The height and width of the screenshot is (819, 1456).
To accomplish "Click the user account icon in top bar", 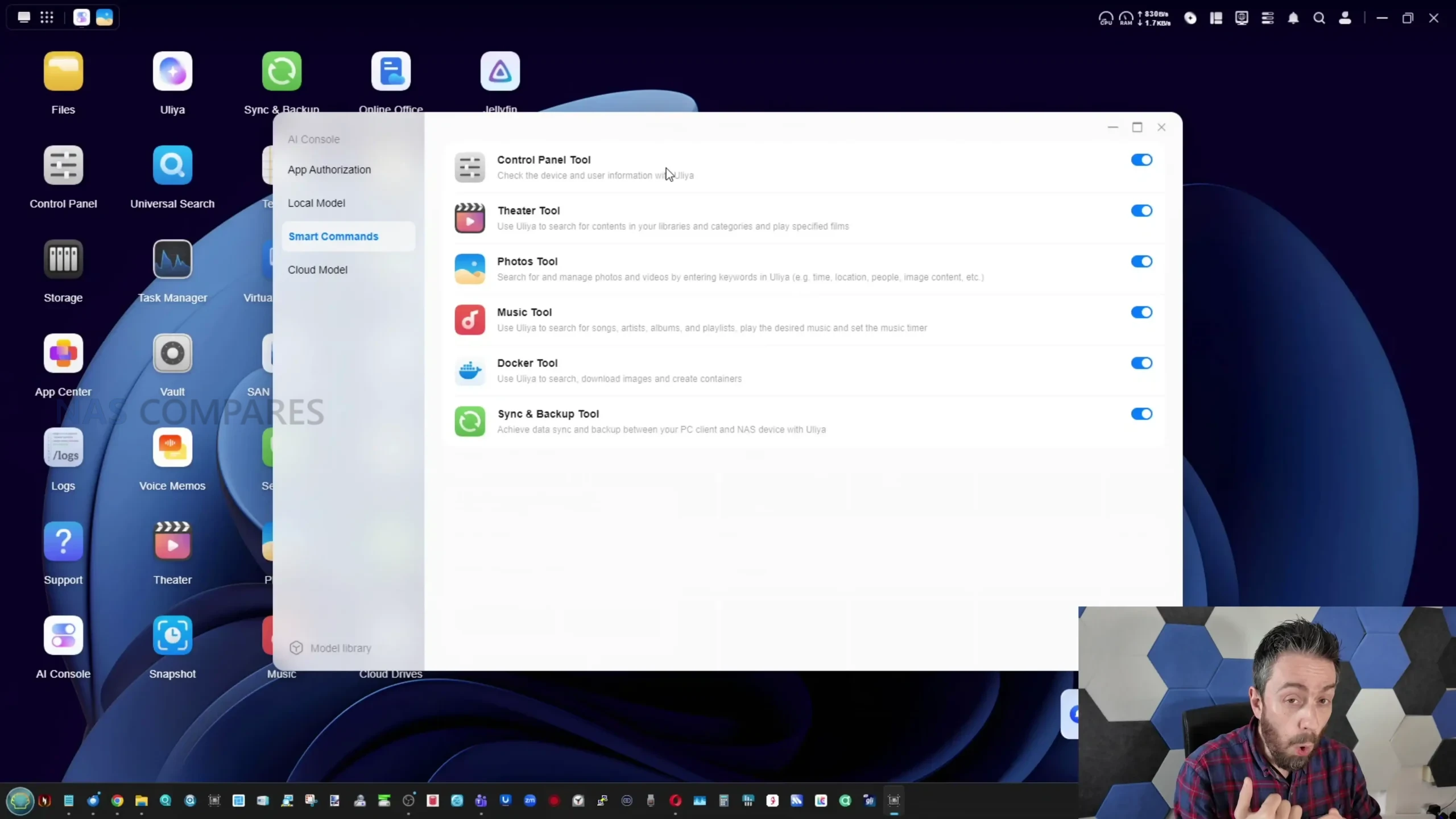I will [x=1345, y=18].
